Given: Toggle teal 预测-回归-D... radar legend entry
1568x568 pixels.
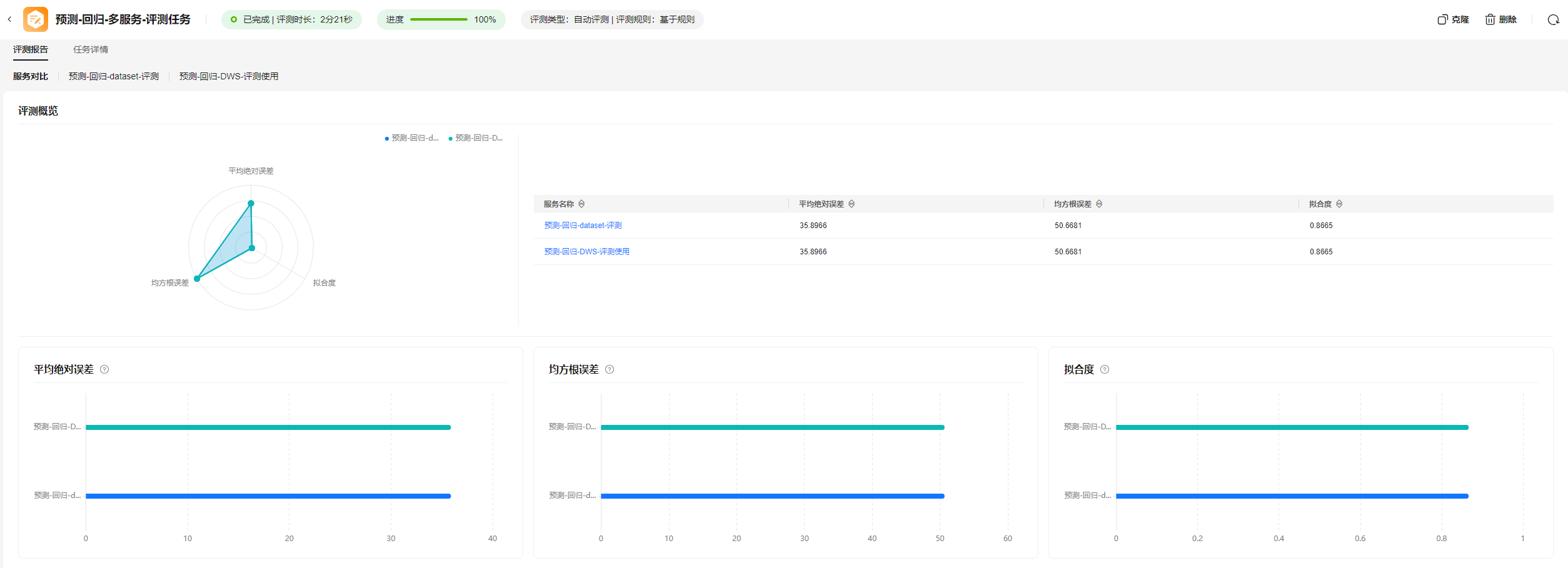Looking at the screenshot, I should click(476, 138).
